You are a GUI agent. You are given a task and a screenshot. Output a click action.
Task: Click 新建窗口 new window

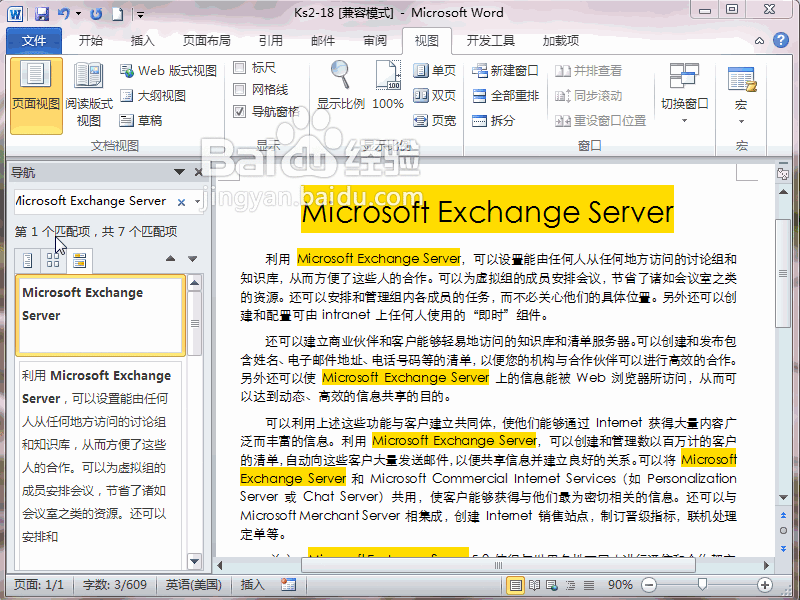[505, 70]
